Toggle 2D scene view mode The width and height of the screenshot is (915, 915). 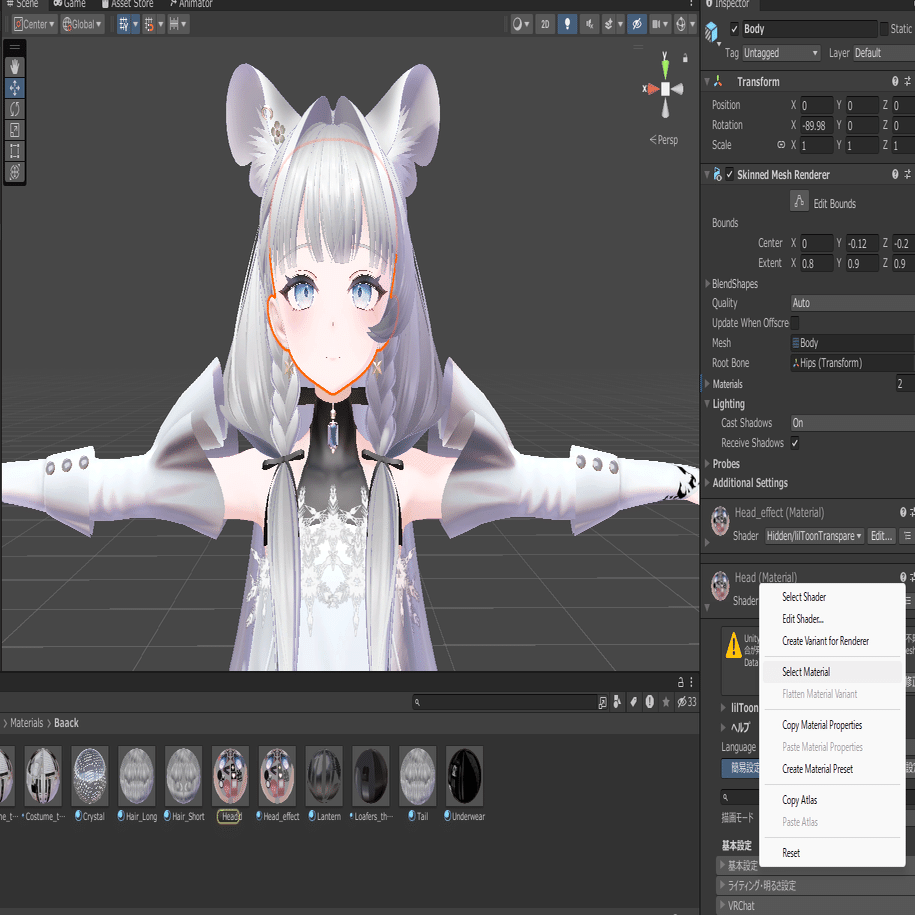pyautogui.click(x=545, y=24)
